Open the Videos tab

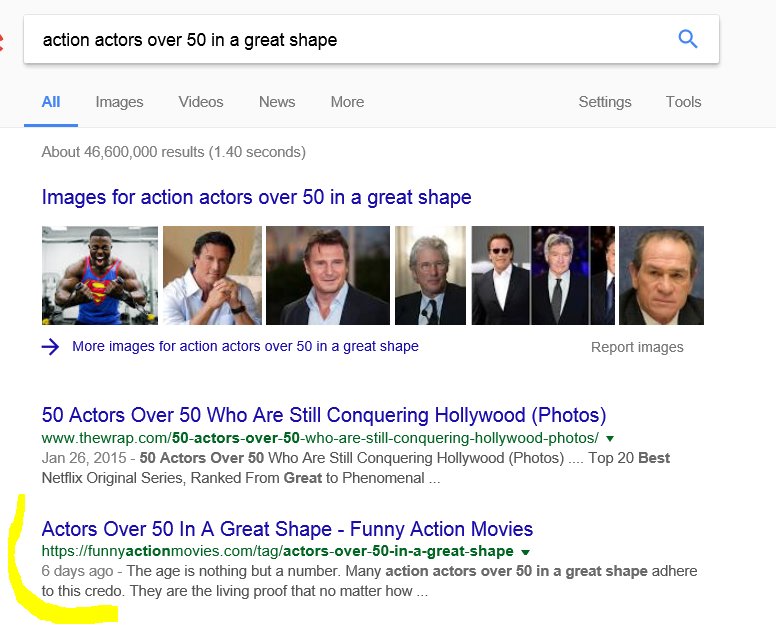click(201, 102)
